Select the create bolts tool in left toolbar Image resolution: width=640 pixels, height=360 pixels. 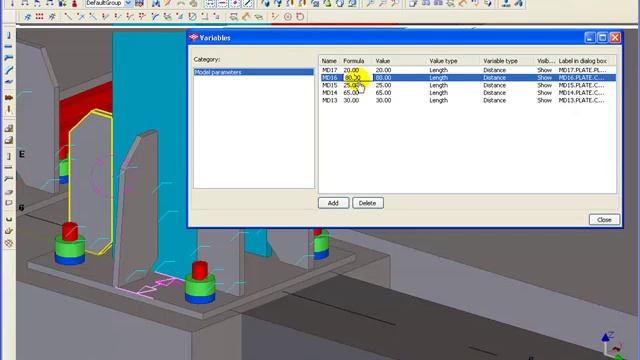(9, 98)
